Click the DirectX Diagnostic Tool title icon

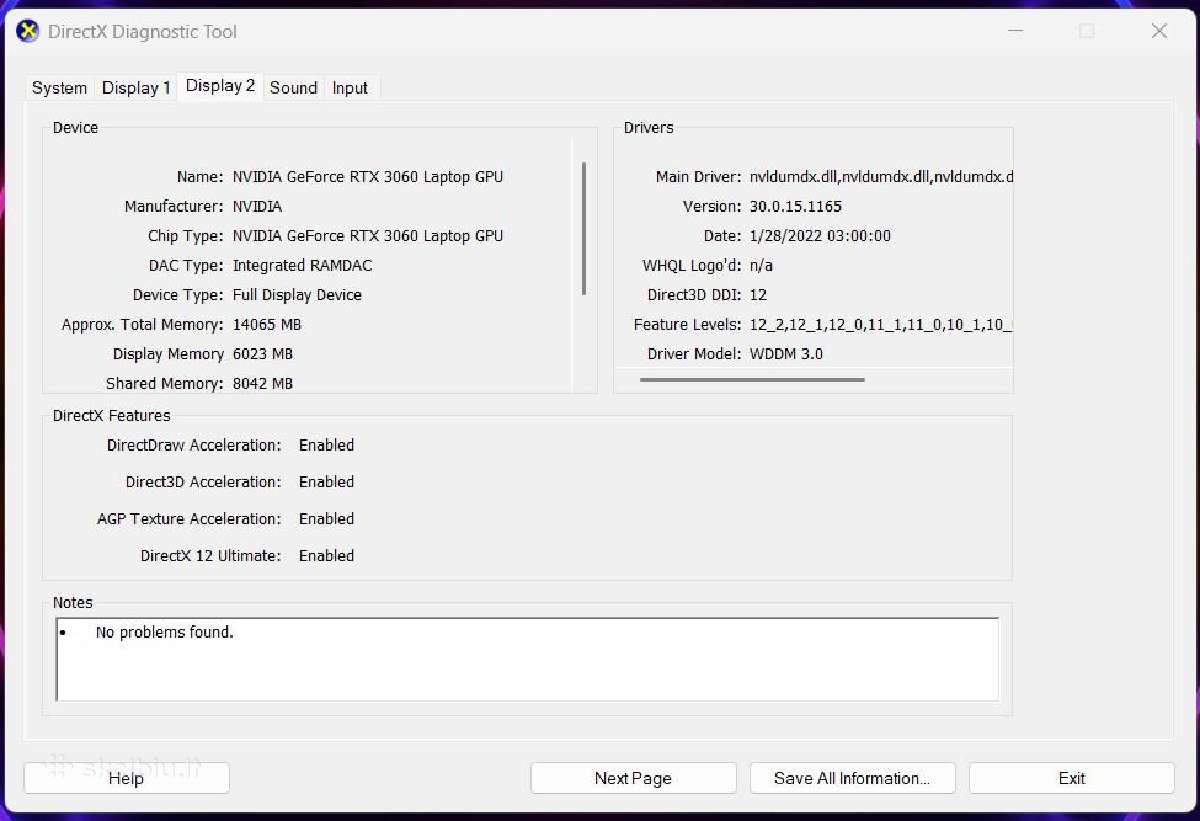point(28,31)
